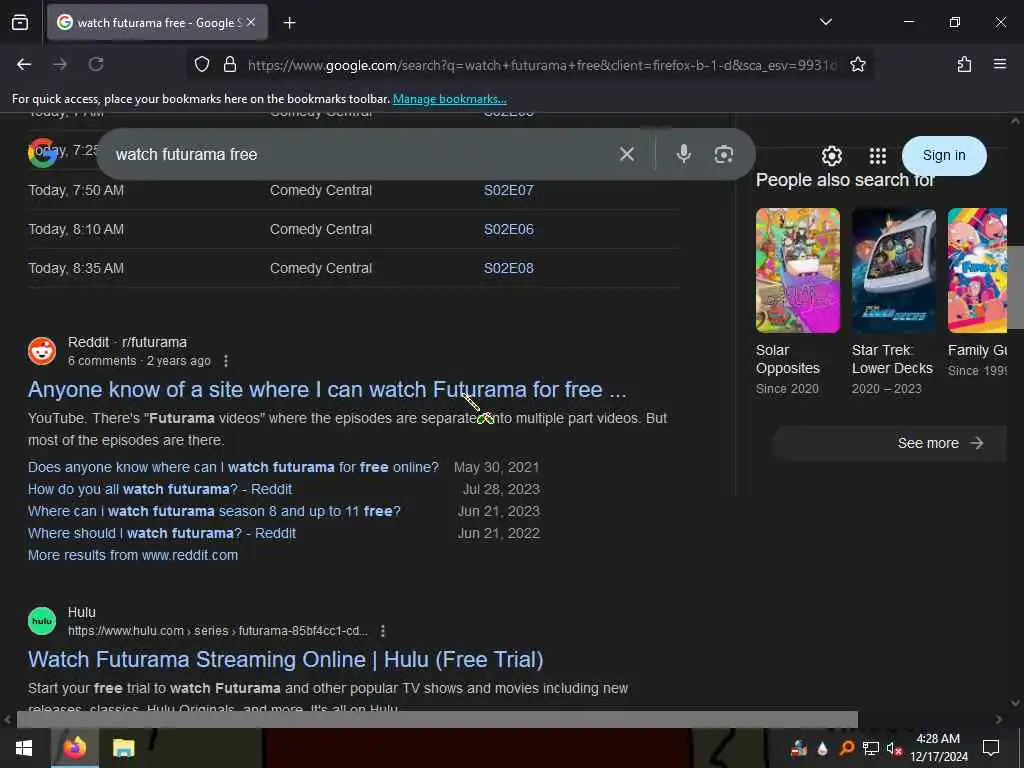Click the scroll right arrow of horizontal scrollbar
The image size is (1024, 768).
coord(999,719)
